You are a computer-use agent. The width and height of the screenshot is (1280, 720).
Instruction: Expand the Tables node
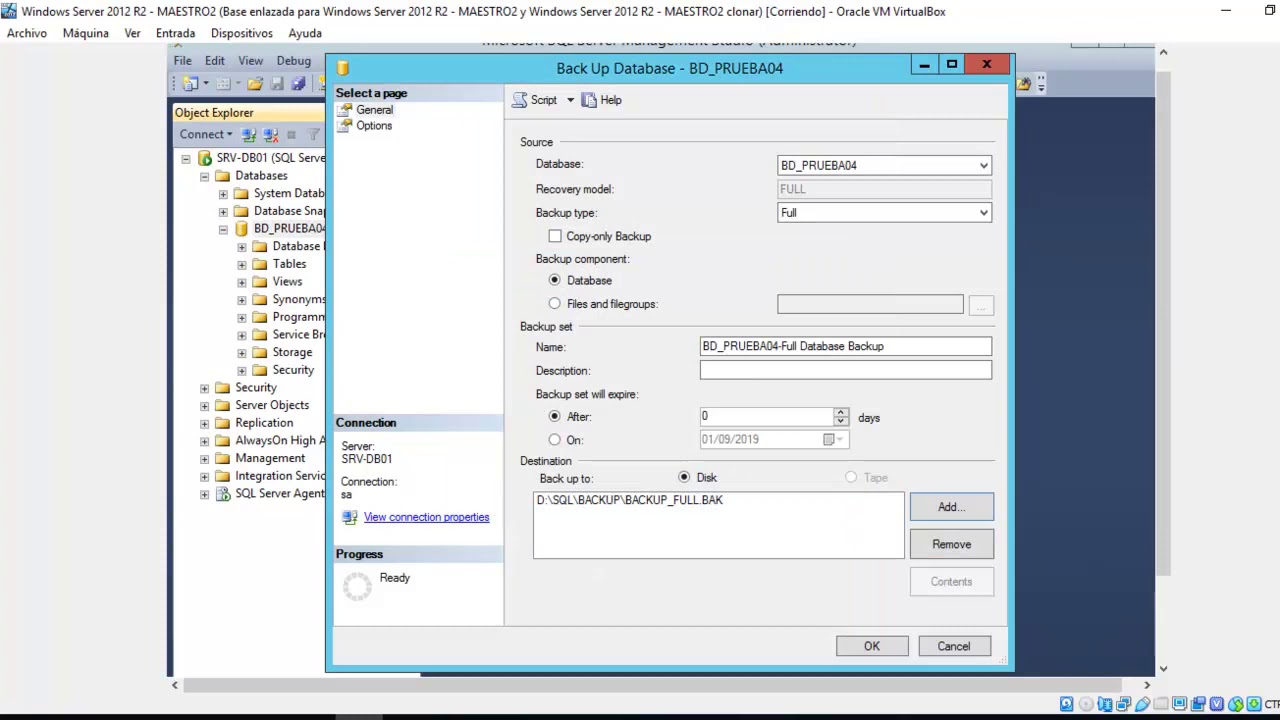click(x=242, y=264)
